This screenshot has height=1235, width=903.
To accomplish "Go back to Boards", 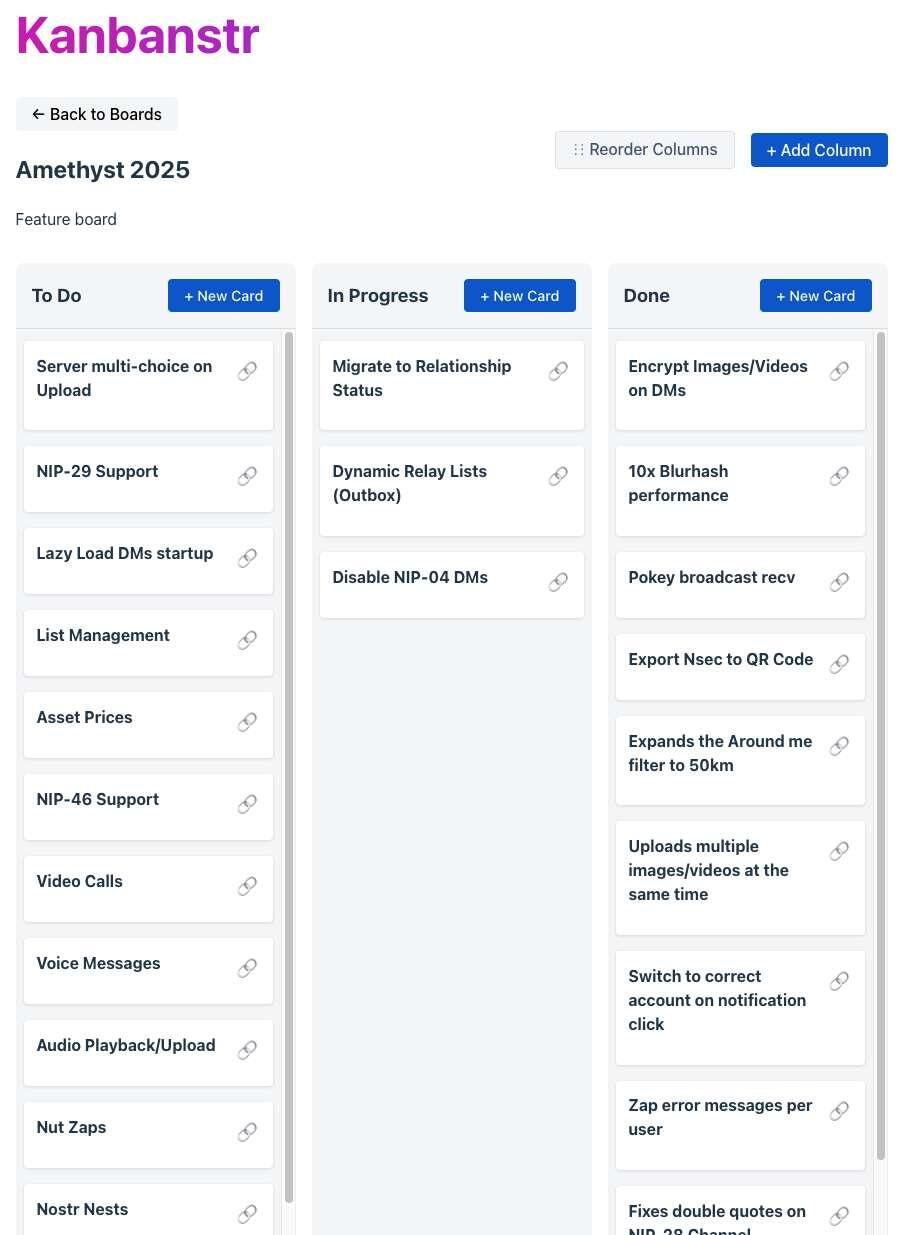I will 97,114.
